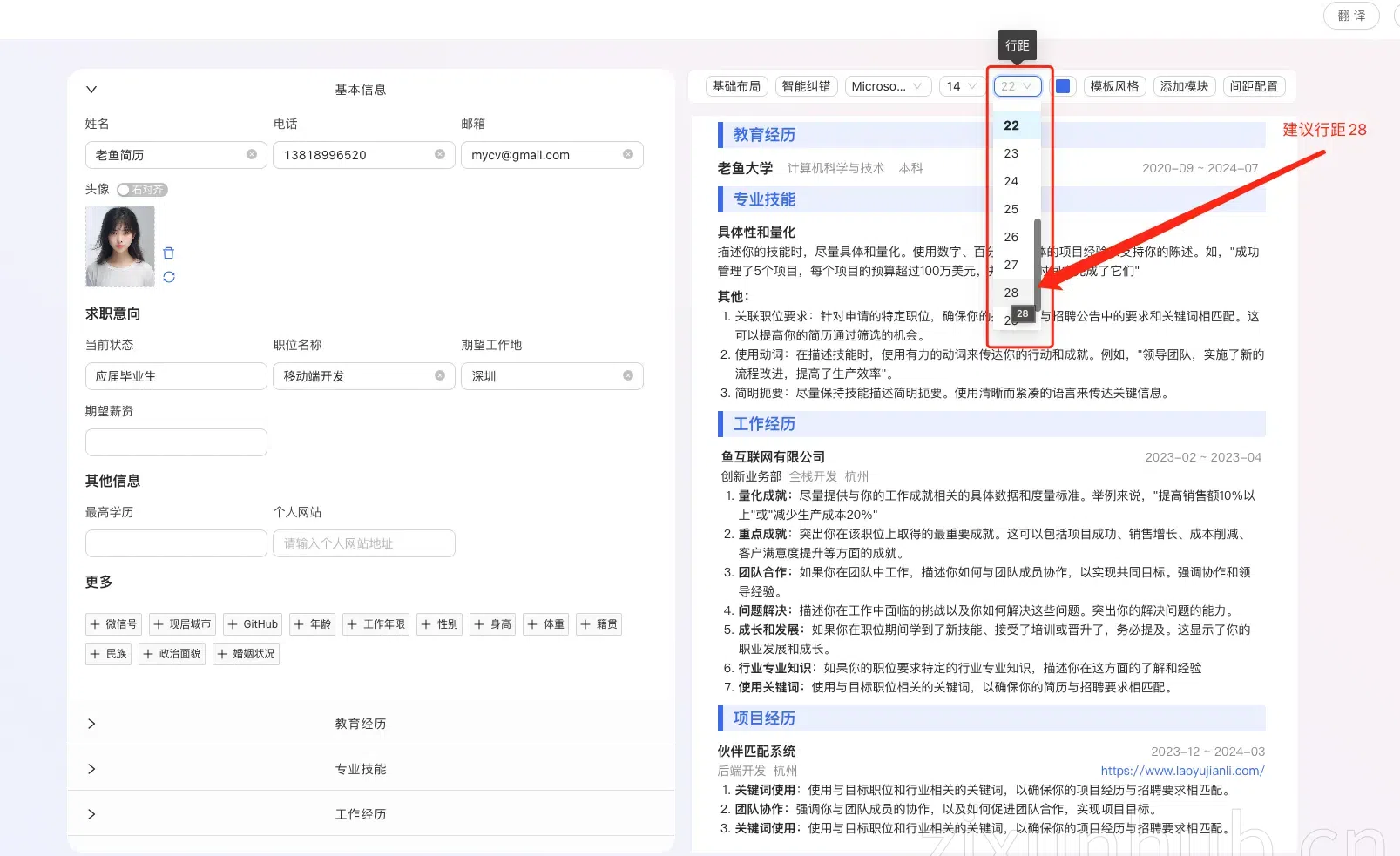Select line spacing 25 option
Screen dimensions: 1400x856
point(1013,209)
